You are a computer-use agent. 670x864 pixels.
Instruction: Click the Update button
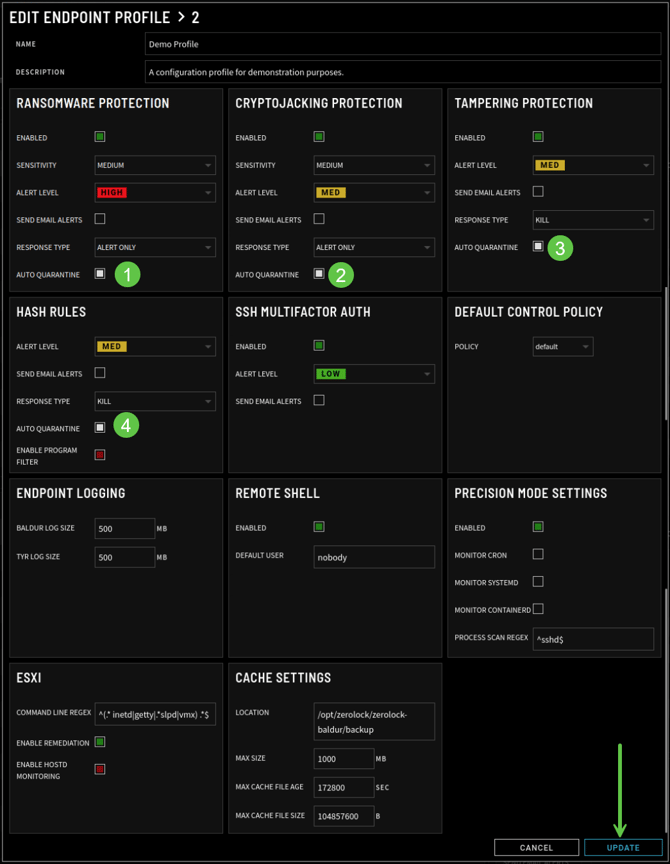[x=623, y=847]
